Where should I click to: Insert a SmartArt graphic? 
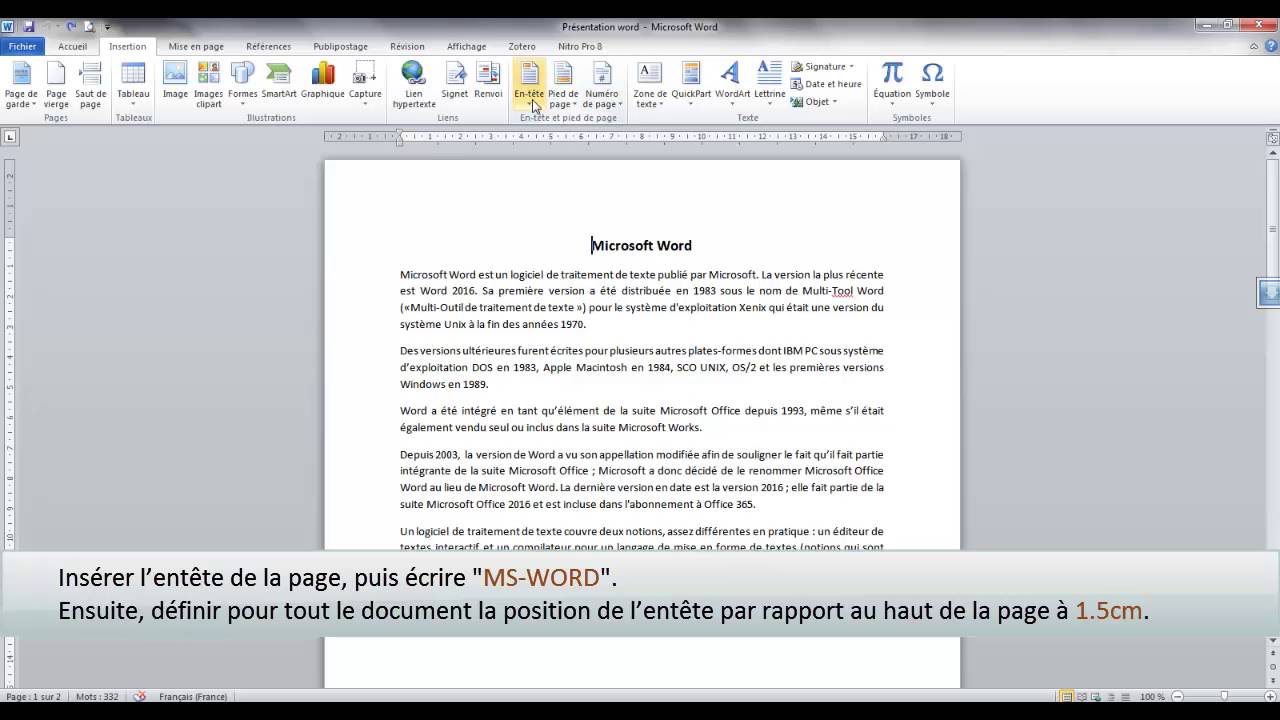tap(279, 80)
